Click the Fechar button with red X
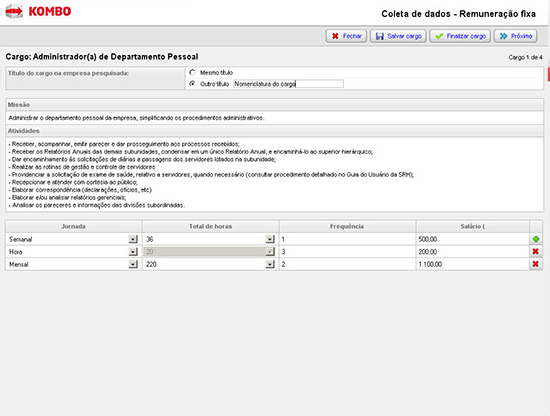This screenshot has height=416, width=550. pyautogui.click(x=346, y=36)
